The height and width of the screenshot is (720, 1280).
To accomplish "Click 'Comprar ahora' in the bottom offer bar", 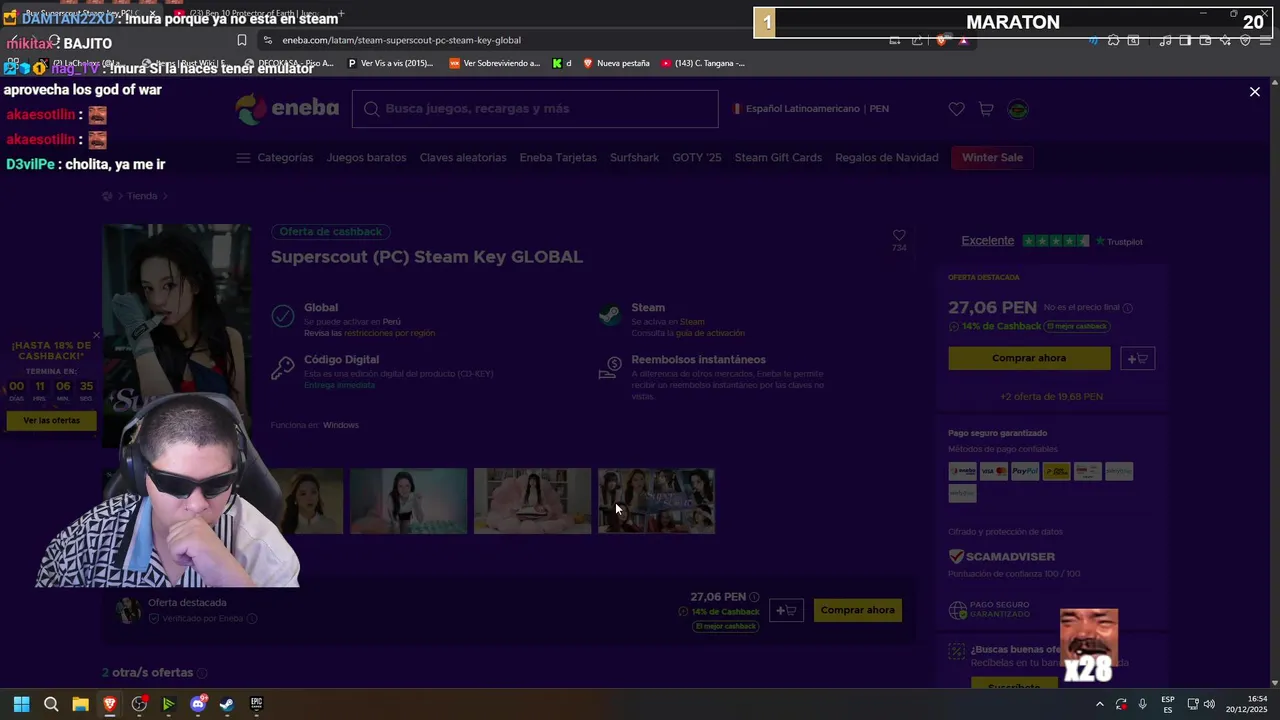I will click(x=857, y=610).
